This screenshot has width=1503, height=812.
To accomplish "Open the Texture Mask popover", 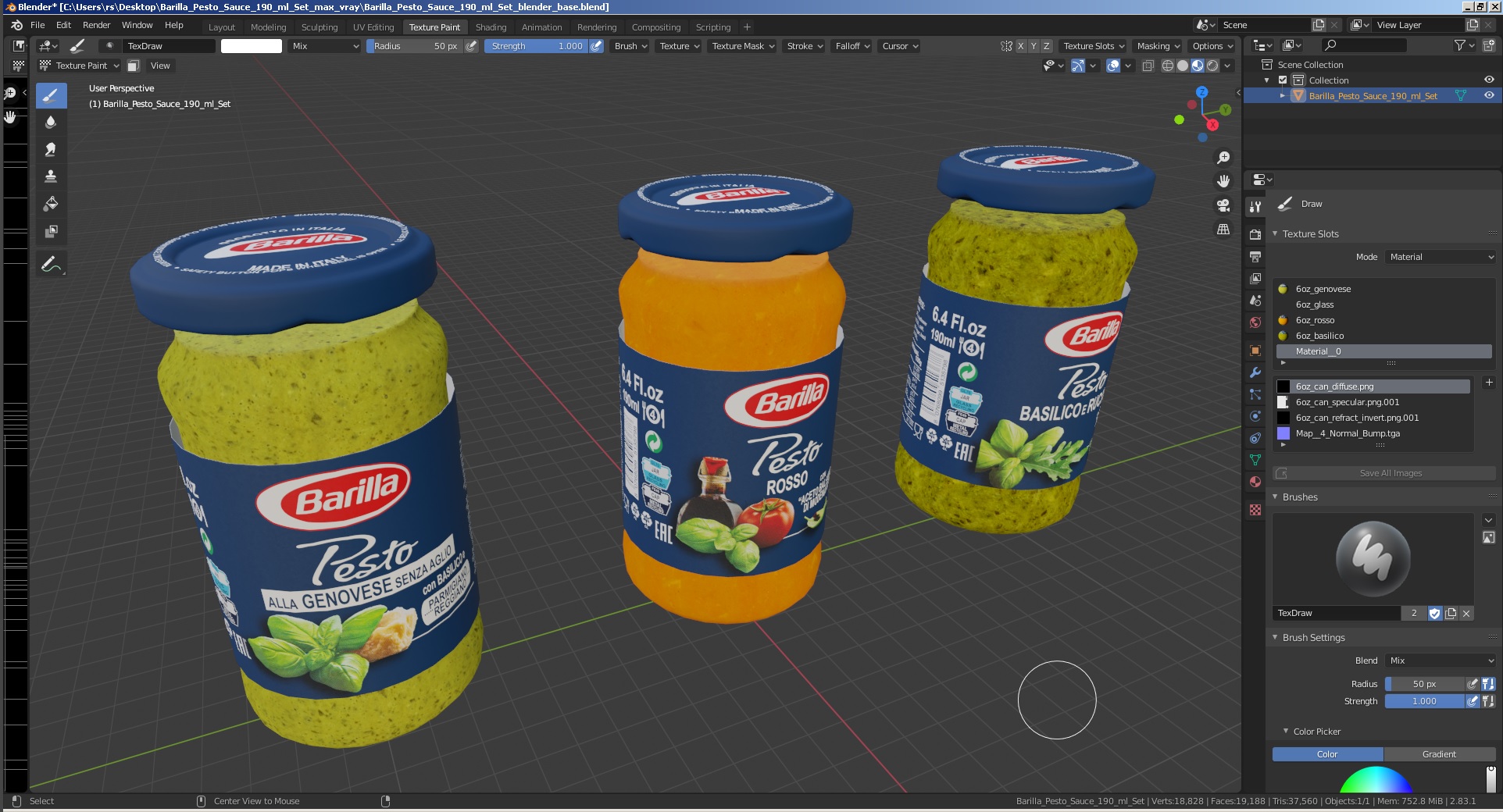I will pos(743,46).
